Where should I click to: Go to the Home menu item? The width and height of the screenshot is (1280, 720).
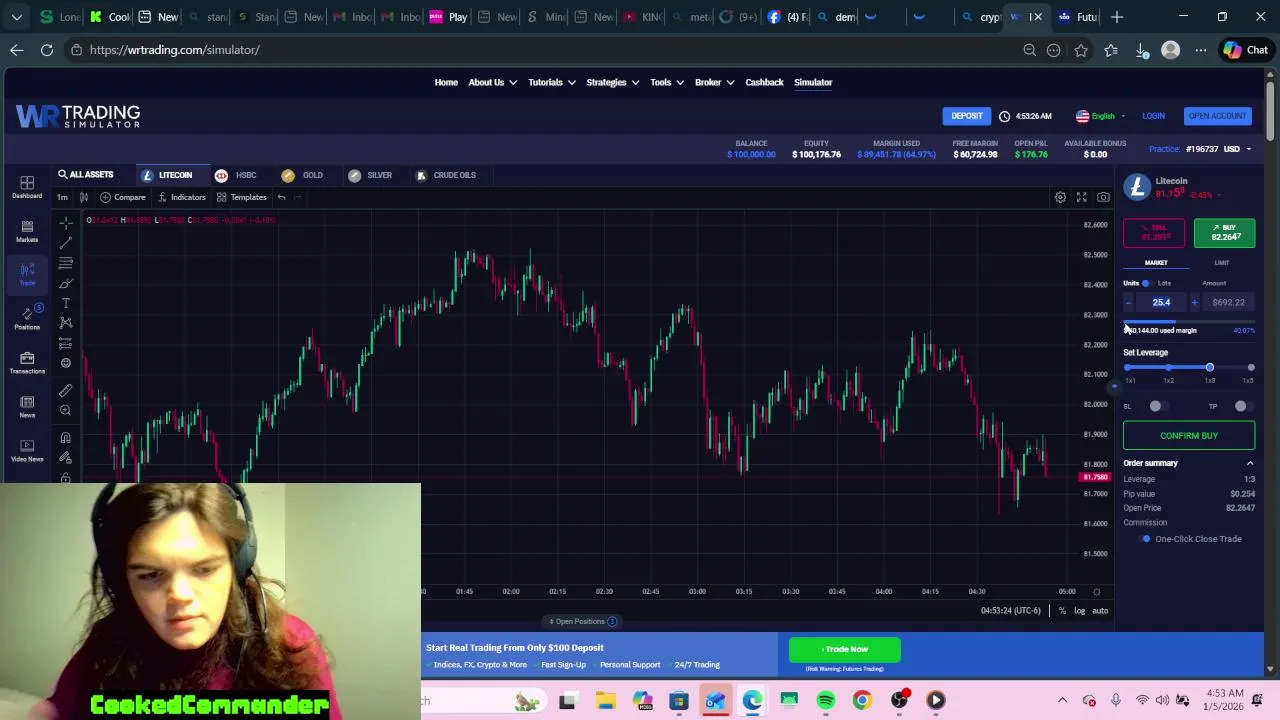[446, 82]
